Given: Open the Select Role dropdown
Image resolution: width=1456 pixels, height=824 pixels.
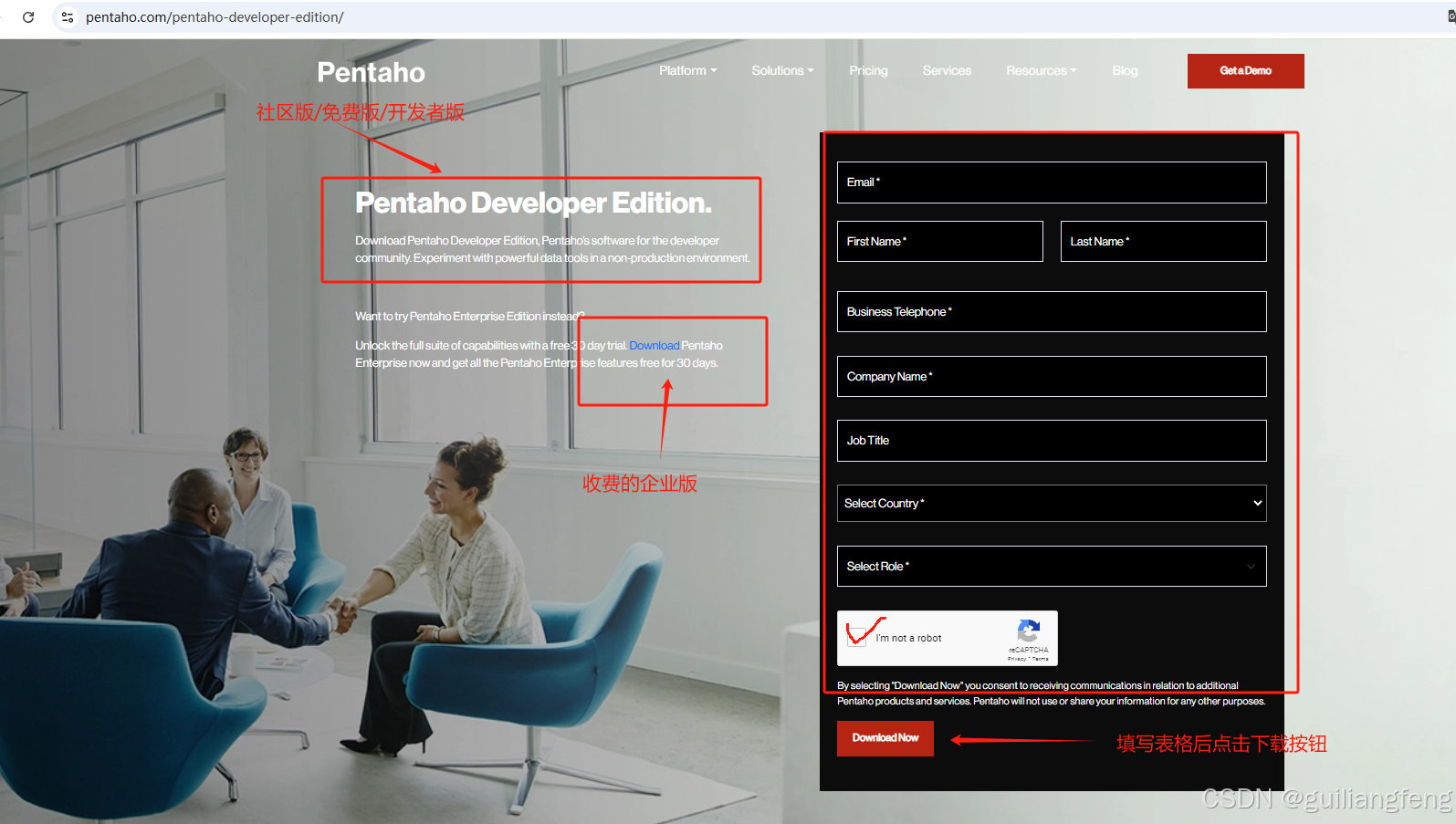Looking at the screenshot, I should point(1052,567).
